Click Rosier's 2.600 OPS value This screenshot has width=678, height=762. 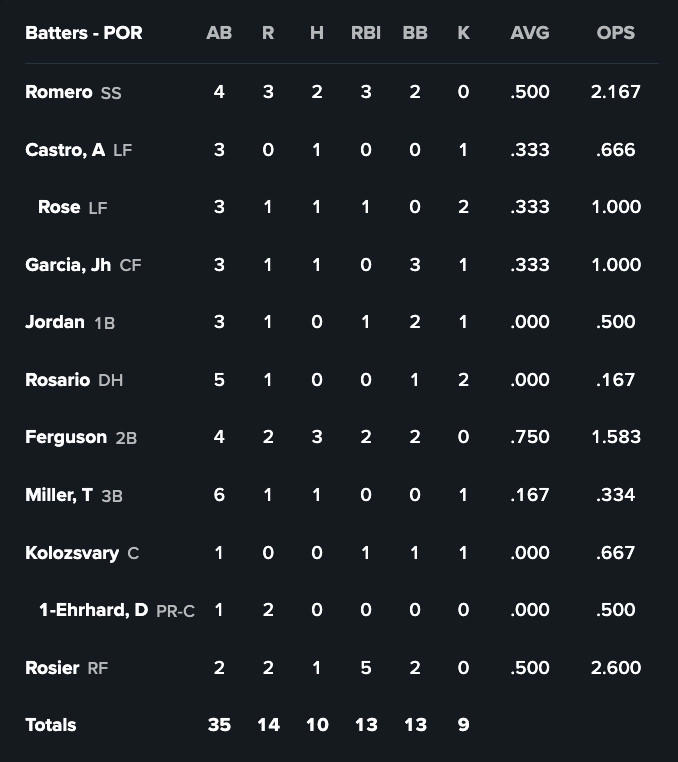616,668
